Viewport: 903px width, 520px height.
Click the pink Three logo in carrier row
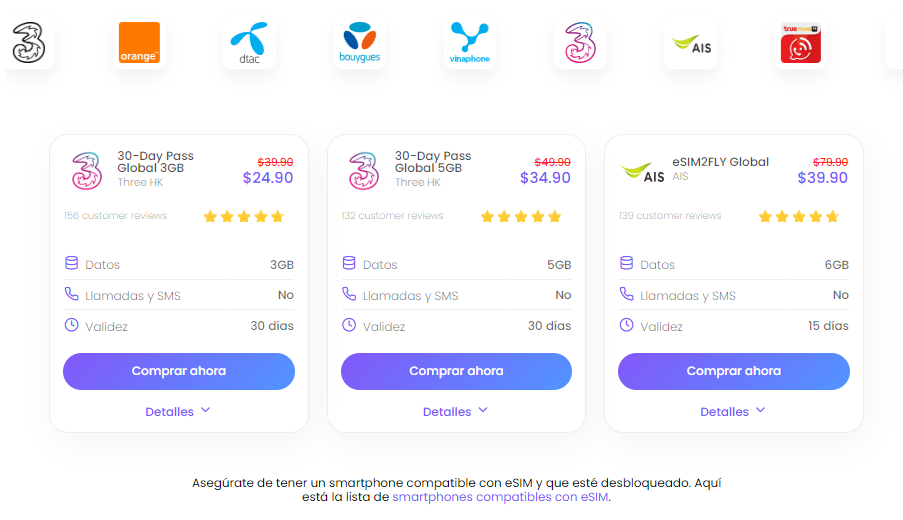click(580, 44)
